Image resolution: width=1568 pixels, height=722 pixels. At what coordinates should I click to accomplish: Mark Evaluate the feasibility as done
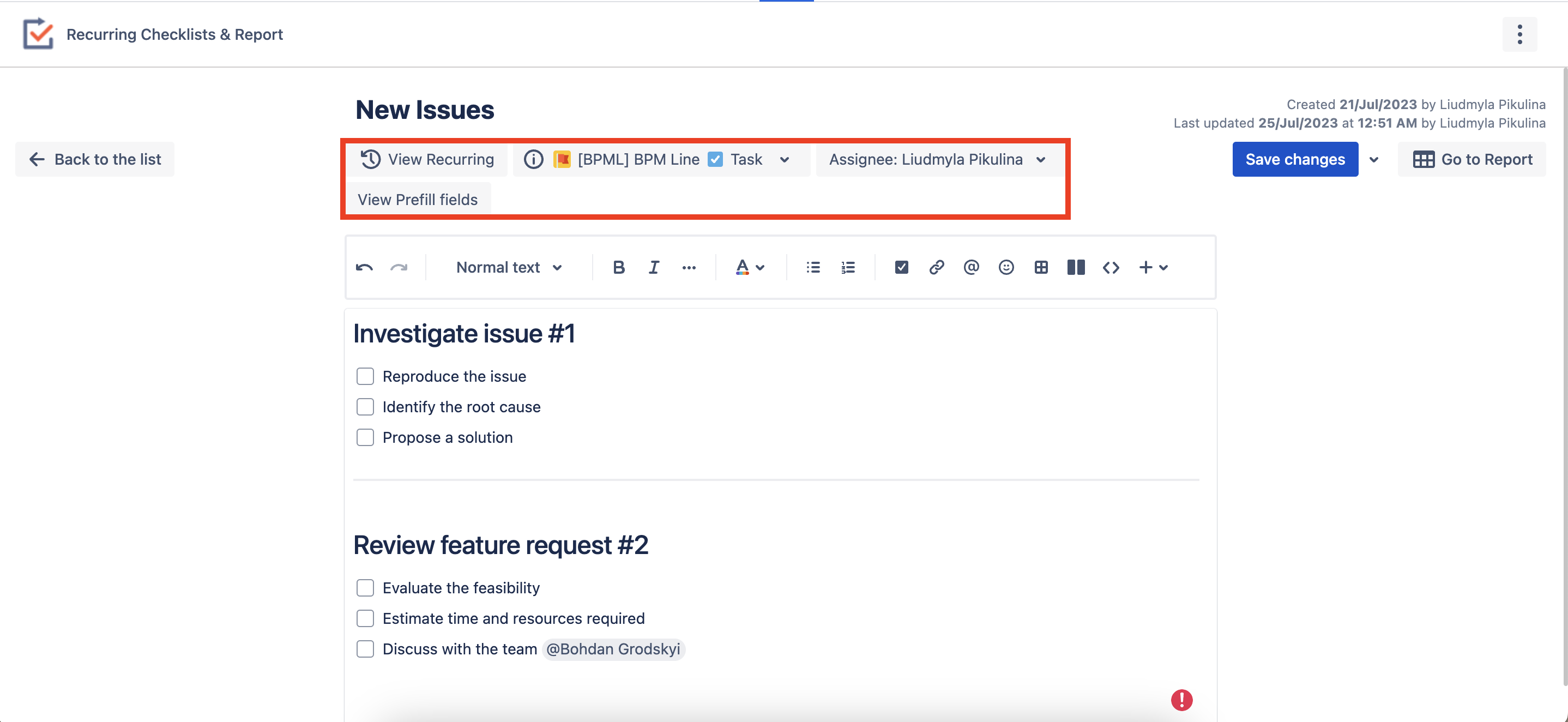365,587
